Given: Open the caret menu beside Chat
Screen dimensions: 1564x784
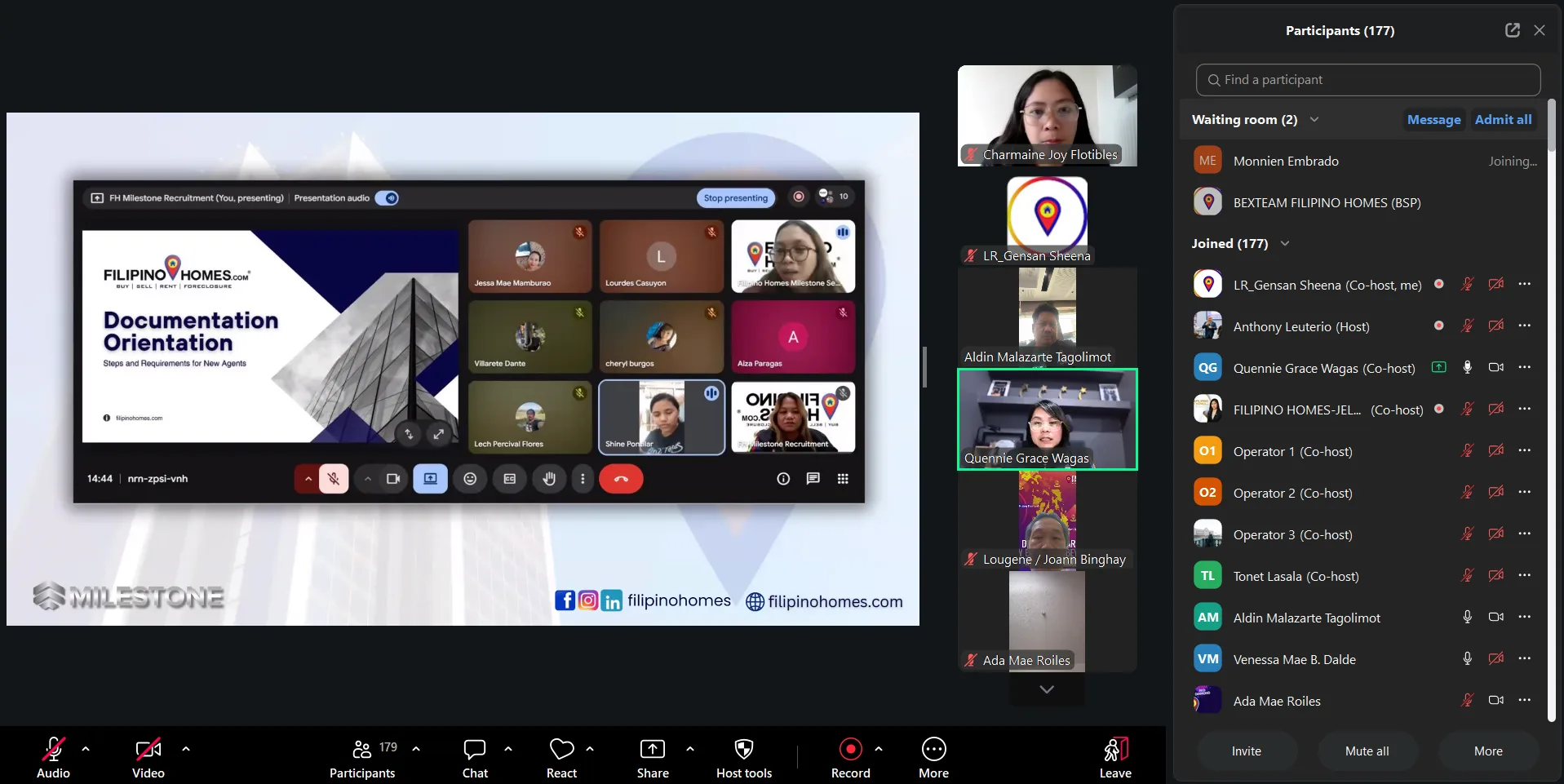Looking at the screenshot, I should click(508, 748).
